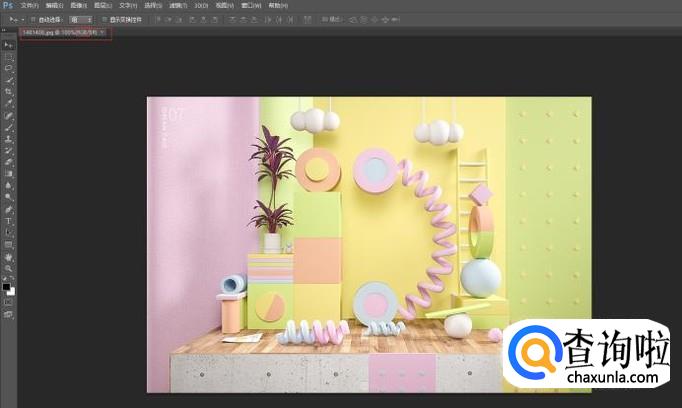Click the foreground color swatch

(x=7, y=286)
